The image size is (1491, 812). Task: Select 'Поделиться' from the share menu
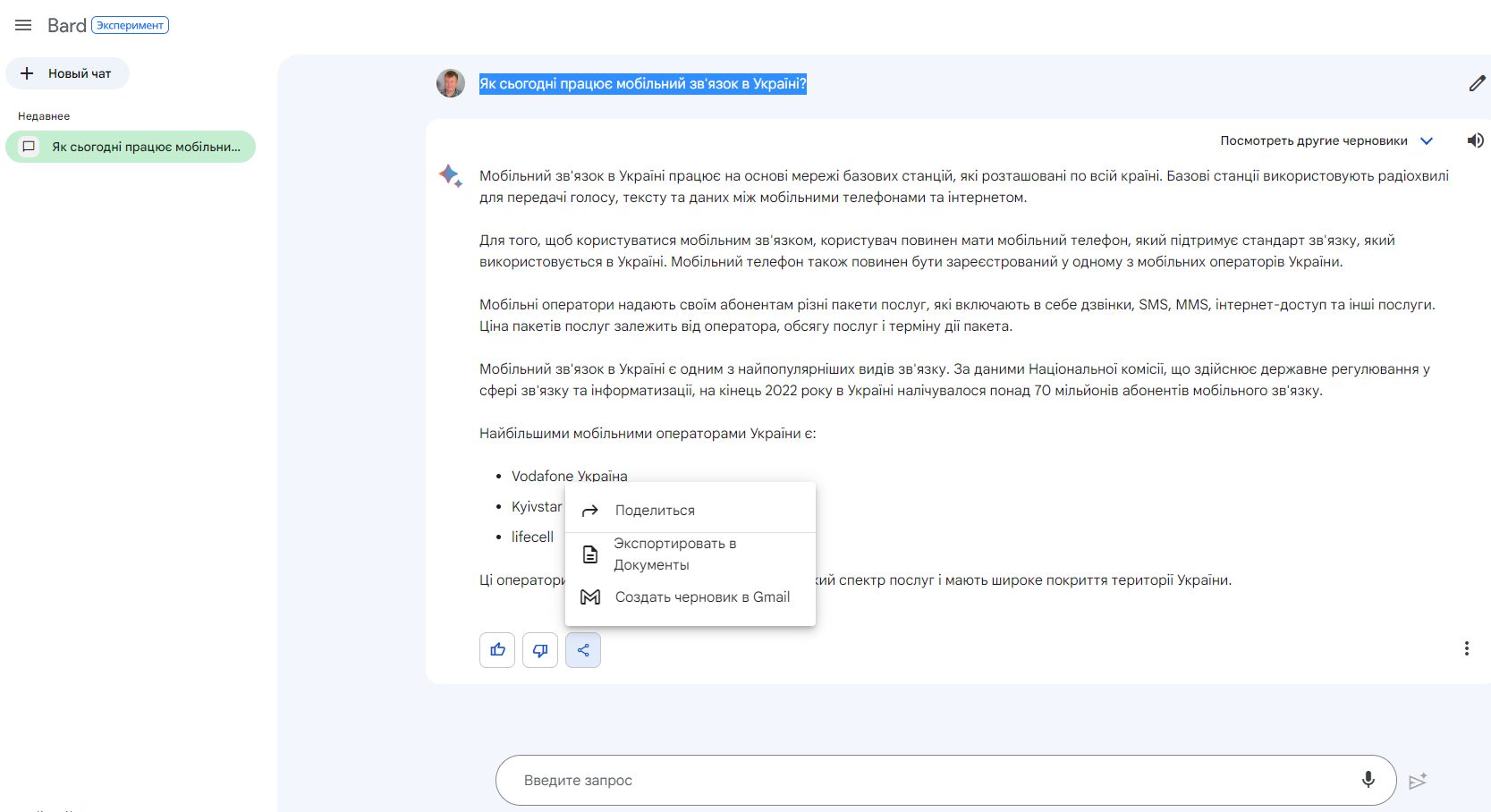pos(655,511)
